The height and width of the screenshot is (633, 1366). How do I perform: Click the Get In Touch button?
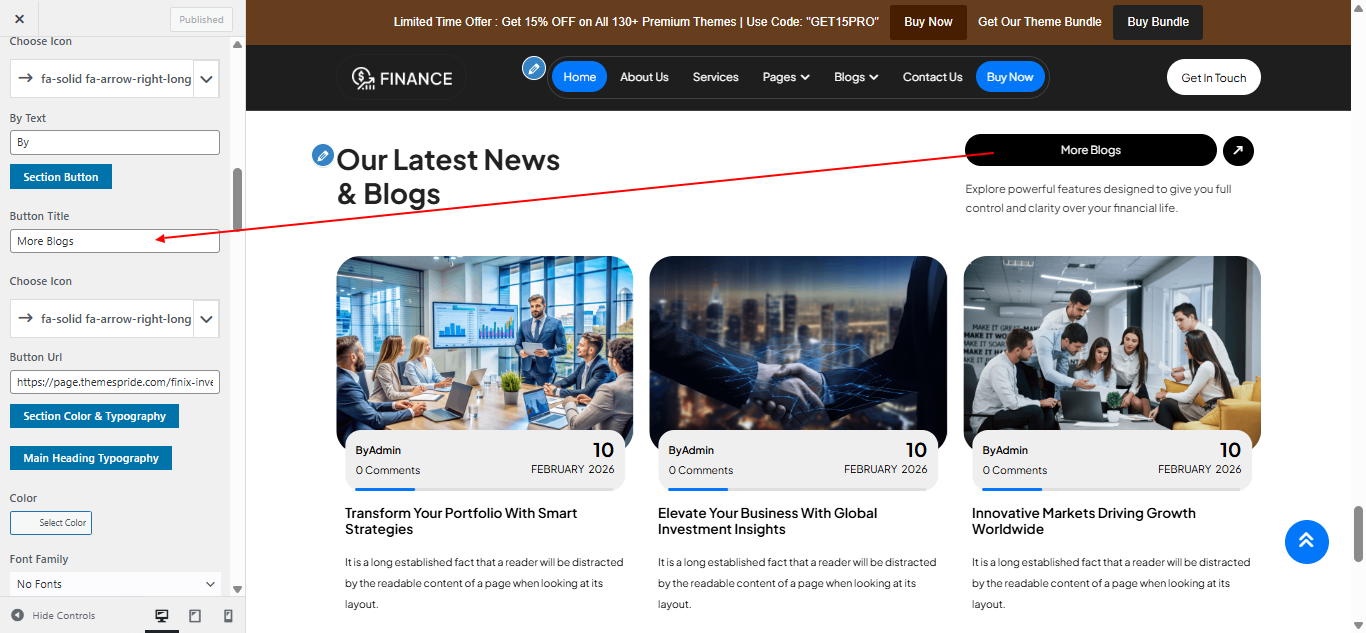coord(1213,78)
